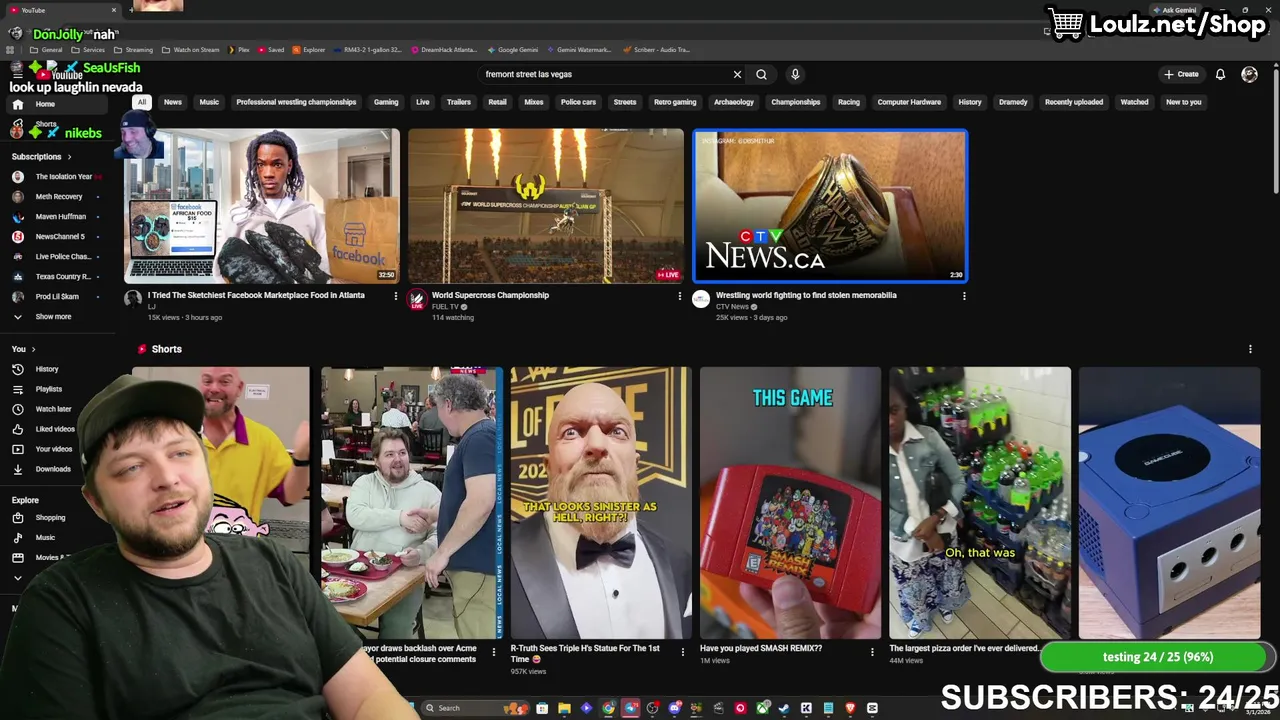Viewport: 1280px width, 720px height.
Task: Open the Maven Huffman subscription
Action: pos(61,217)
